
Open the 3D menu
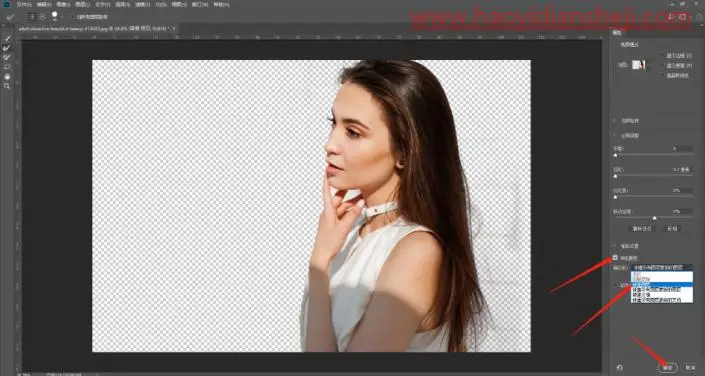[x=161, y=5]
